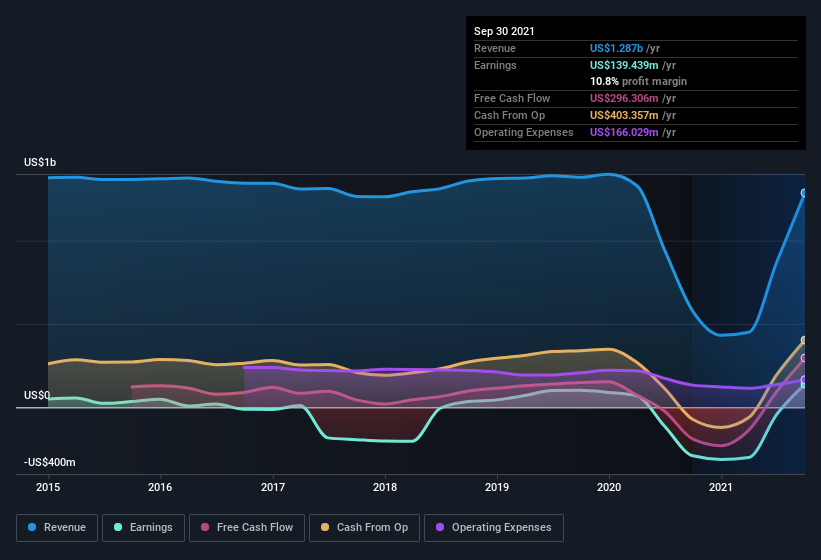
Task: Click the US$1b y-axis label
Action: coord(40,162)
